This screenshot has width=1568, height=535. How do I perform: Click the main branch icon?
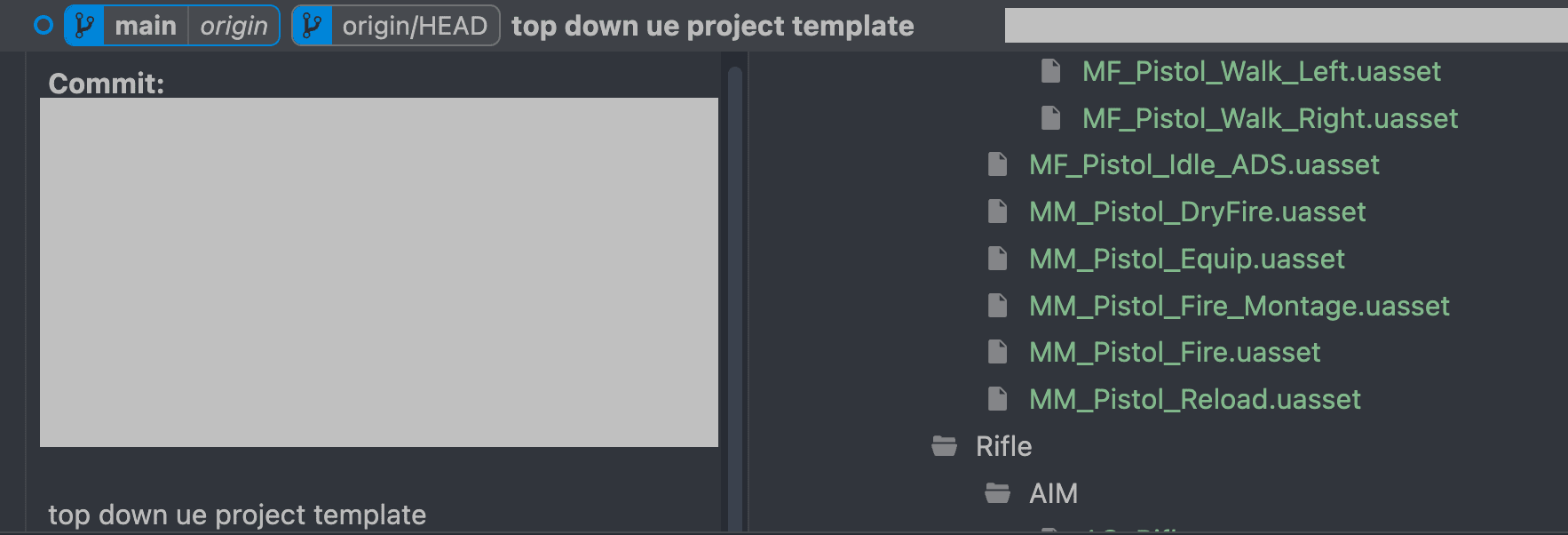84,26
